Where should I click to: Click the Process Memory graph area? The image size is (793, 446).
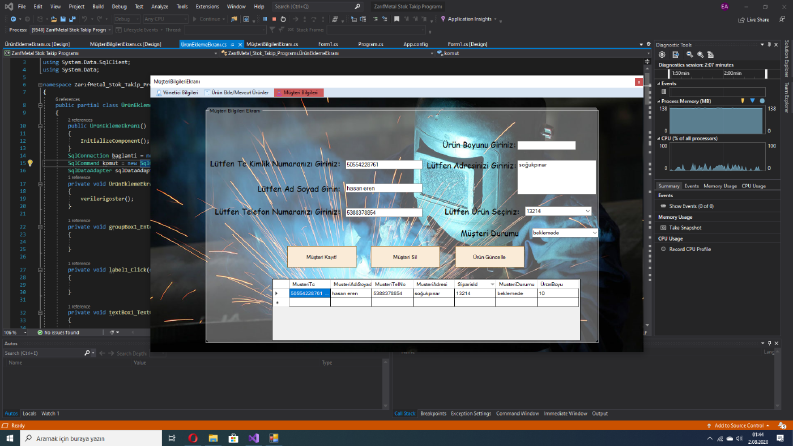tap(716, 120)
